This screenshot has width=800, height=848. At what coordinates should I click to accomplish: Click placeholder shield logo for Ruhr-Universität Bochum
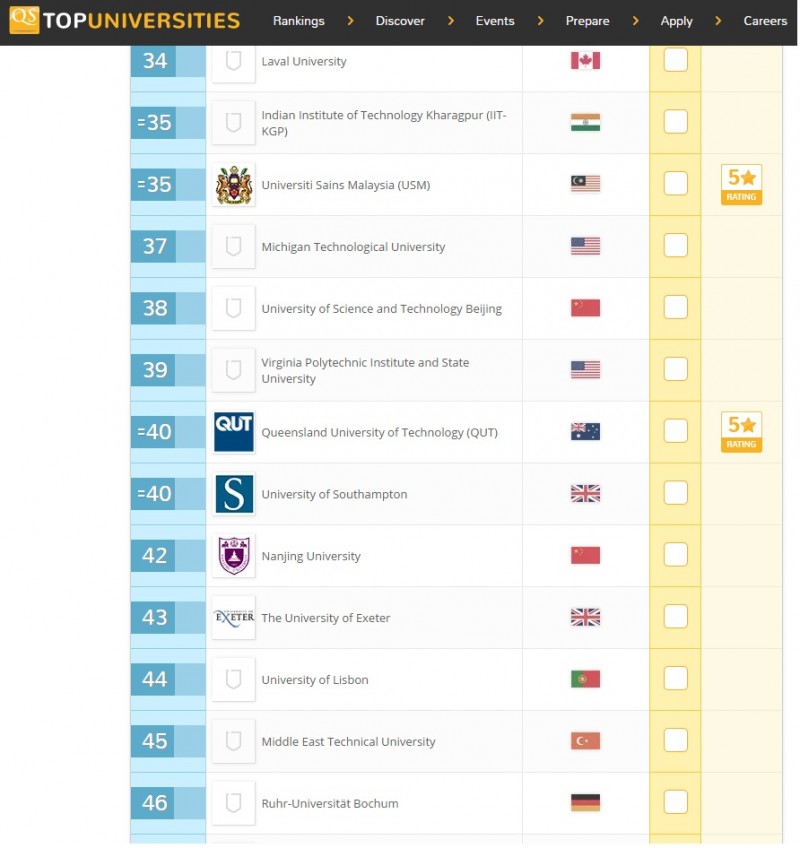point(233,803)
